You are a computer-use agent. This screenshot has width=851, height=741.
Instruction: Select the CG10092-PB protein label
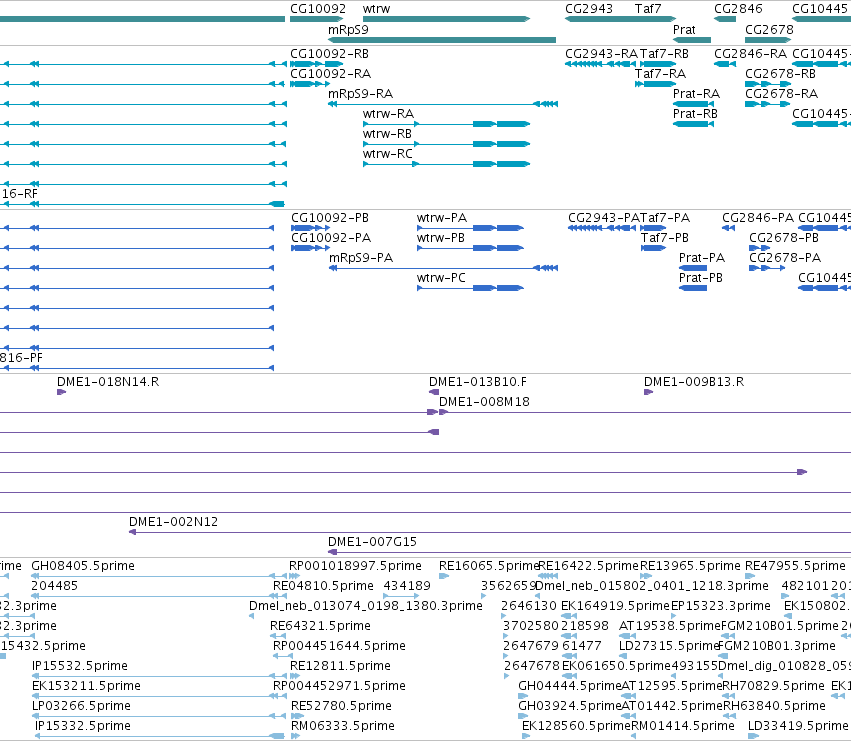[330, 218]
